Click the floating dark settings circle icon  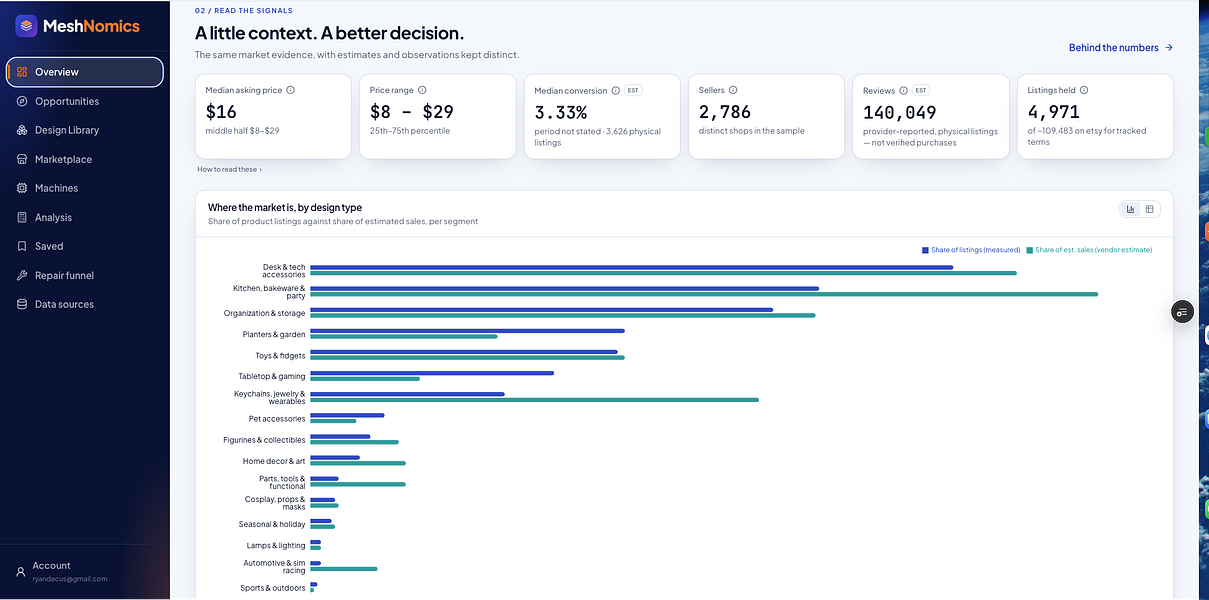pos(1182,312)
